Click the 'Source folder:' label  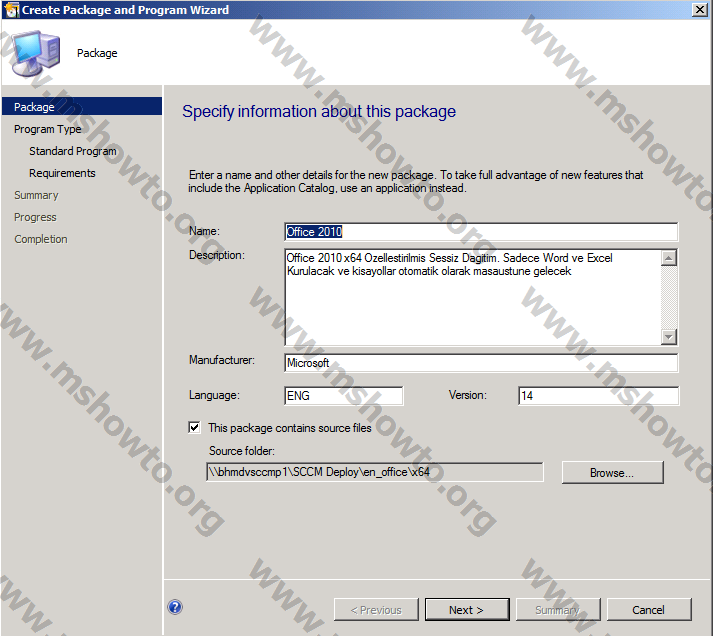(x=242, y=451)
